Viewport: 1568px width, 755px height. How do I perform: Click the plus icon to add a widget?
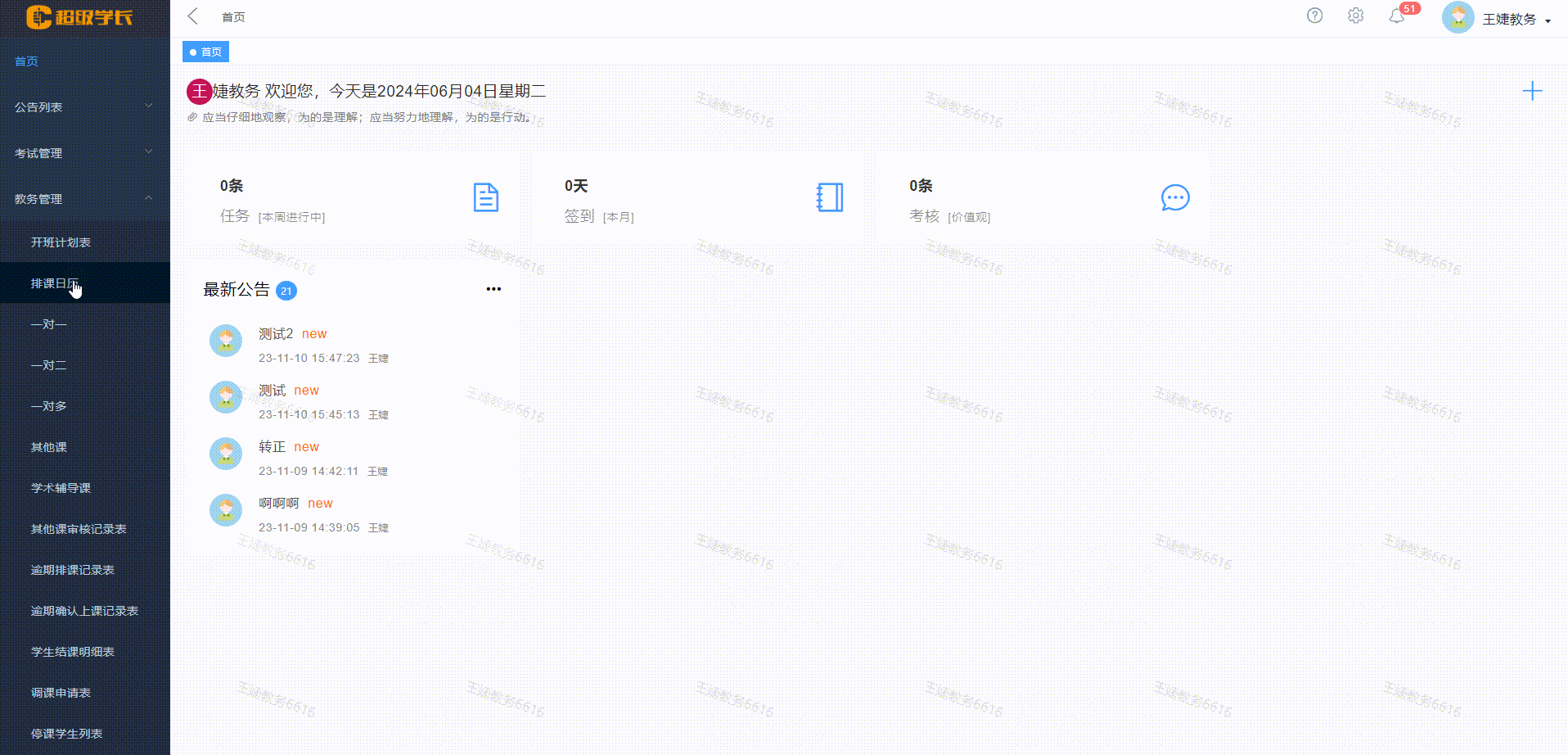[1533, 91]
